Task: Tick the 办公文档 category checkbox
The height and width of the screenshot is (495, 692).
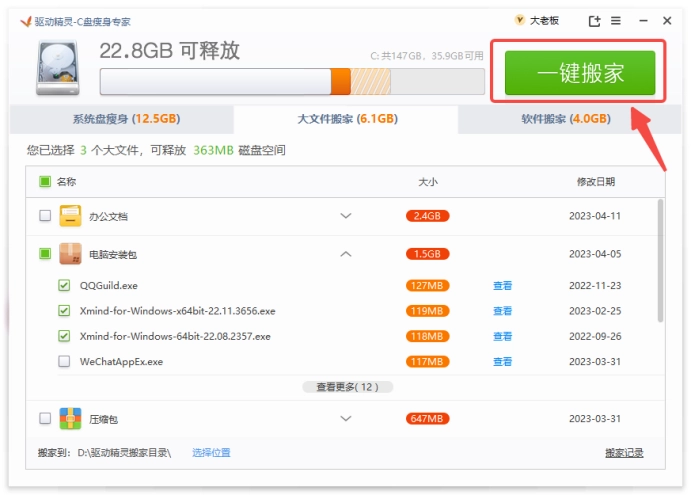Action: [x=45, y=216]
